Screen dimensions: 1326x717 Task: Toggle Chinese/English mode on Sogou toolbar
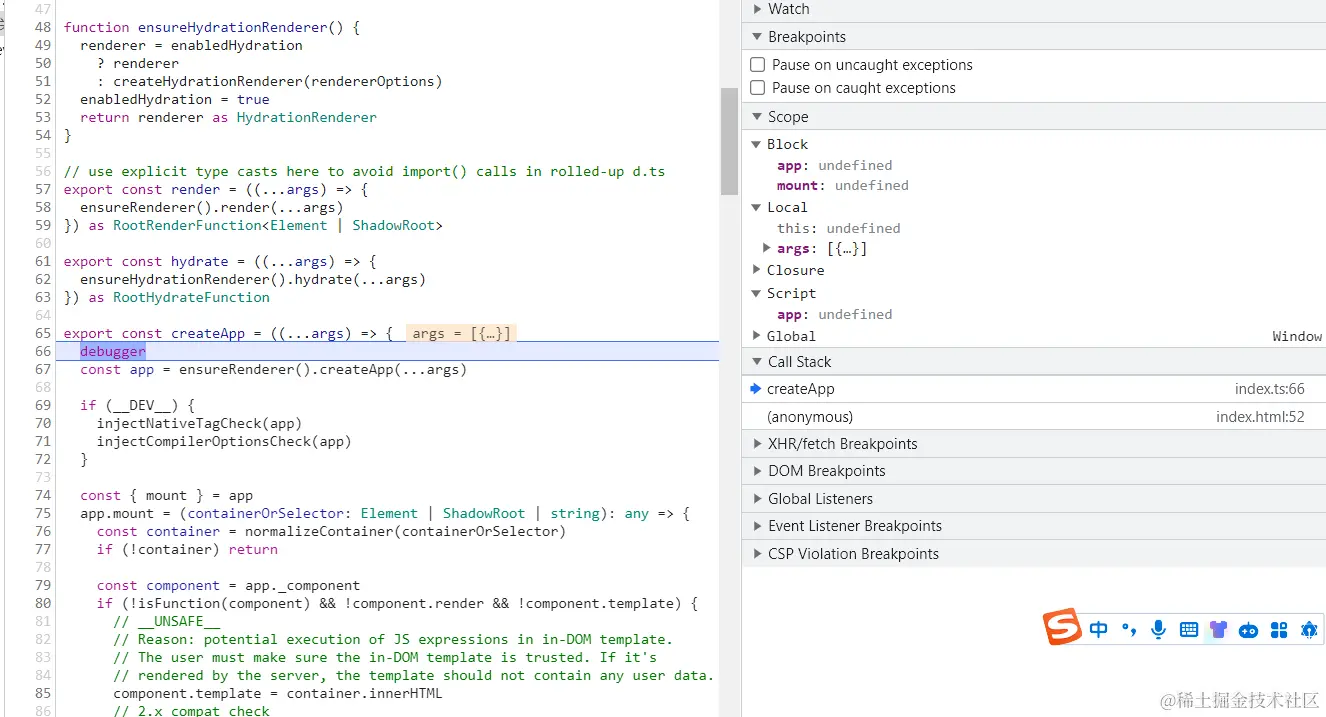[x=1099, y=629]
